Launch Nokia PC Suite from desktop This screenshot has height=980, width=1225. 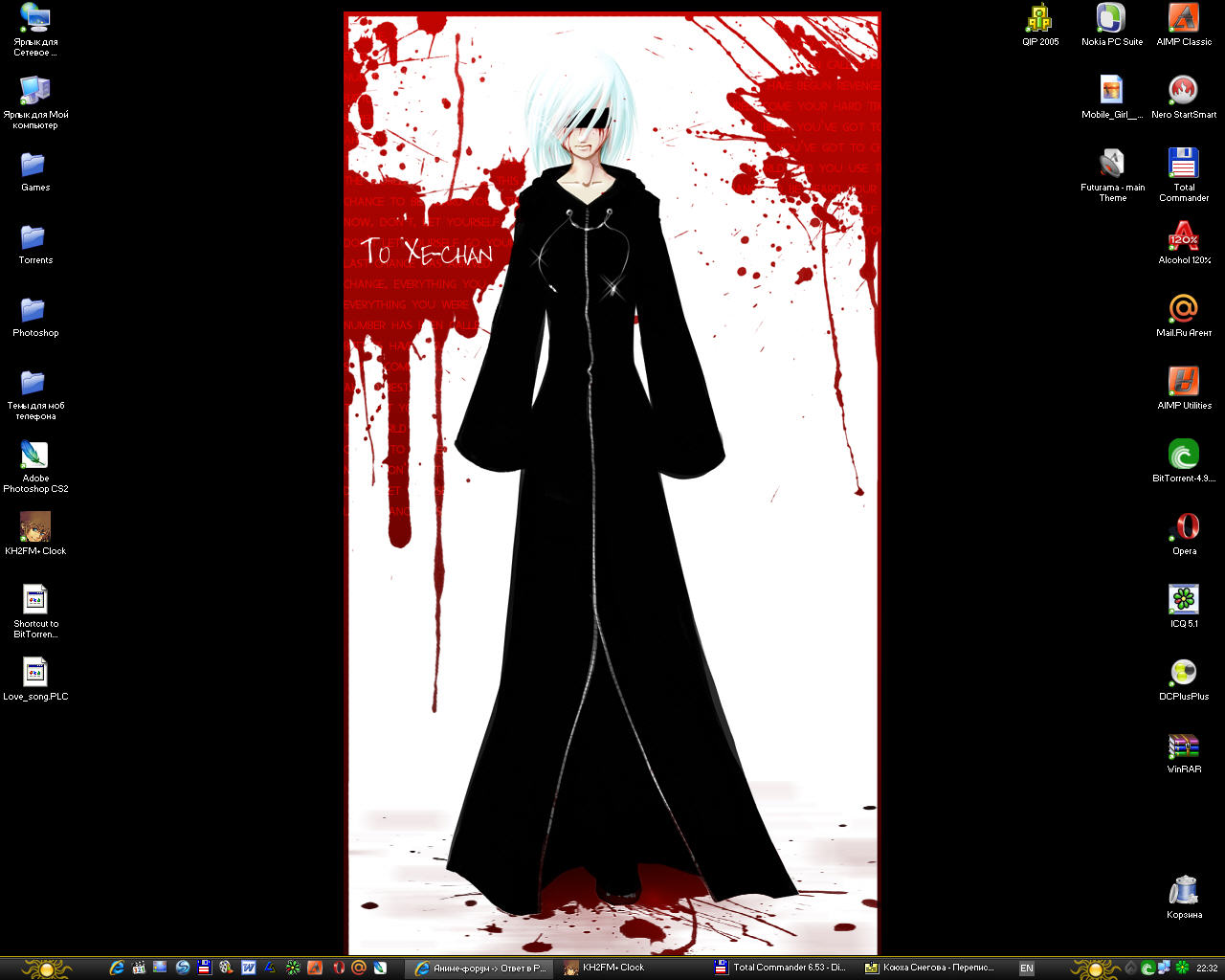coord(1112,24)
